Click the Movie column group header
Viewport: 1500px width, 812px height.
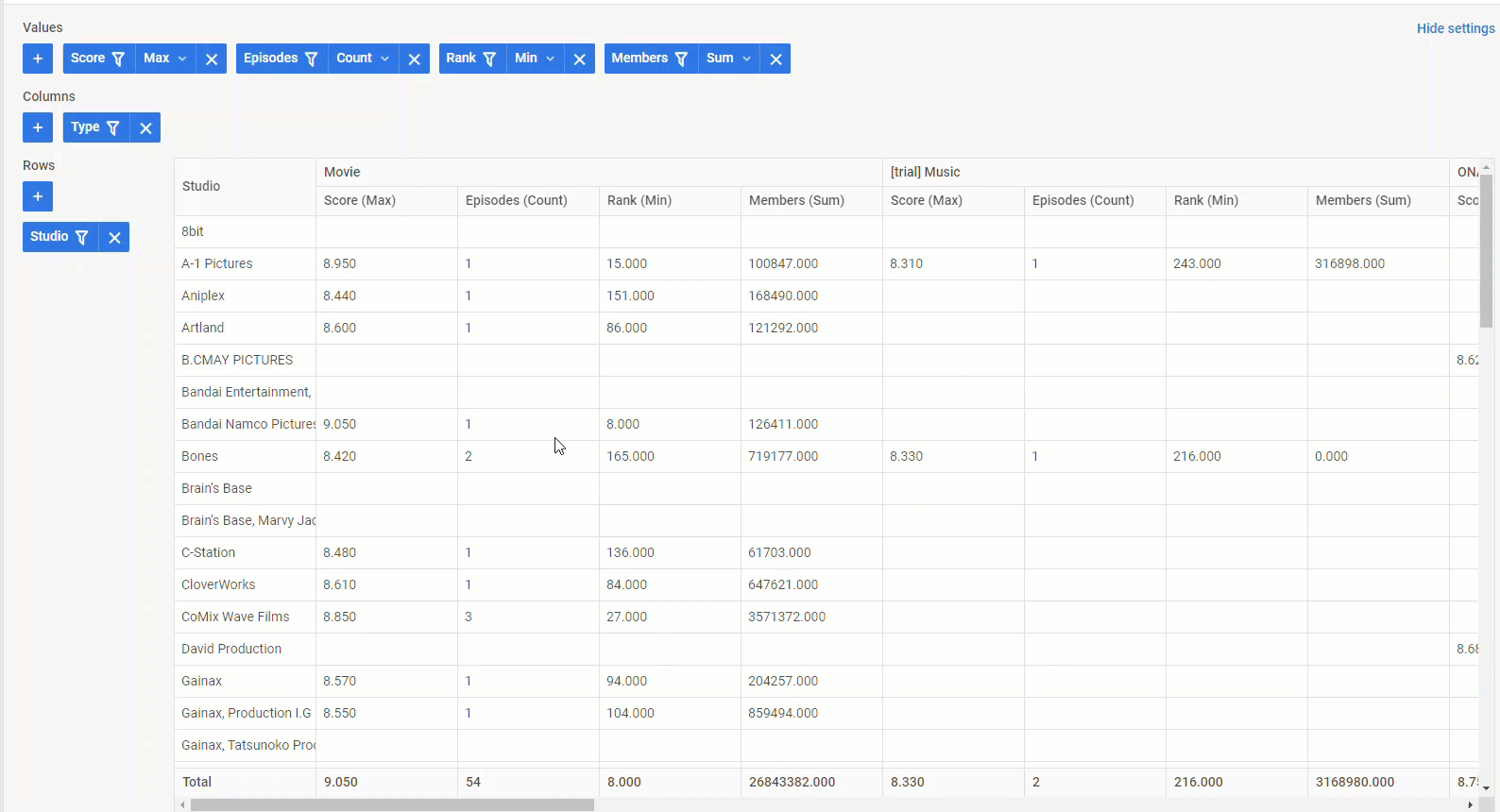point(599,172)
